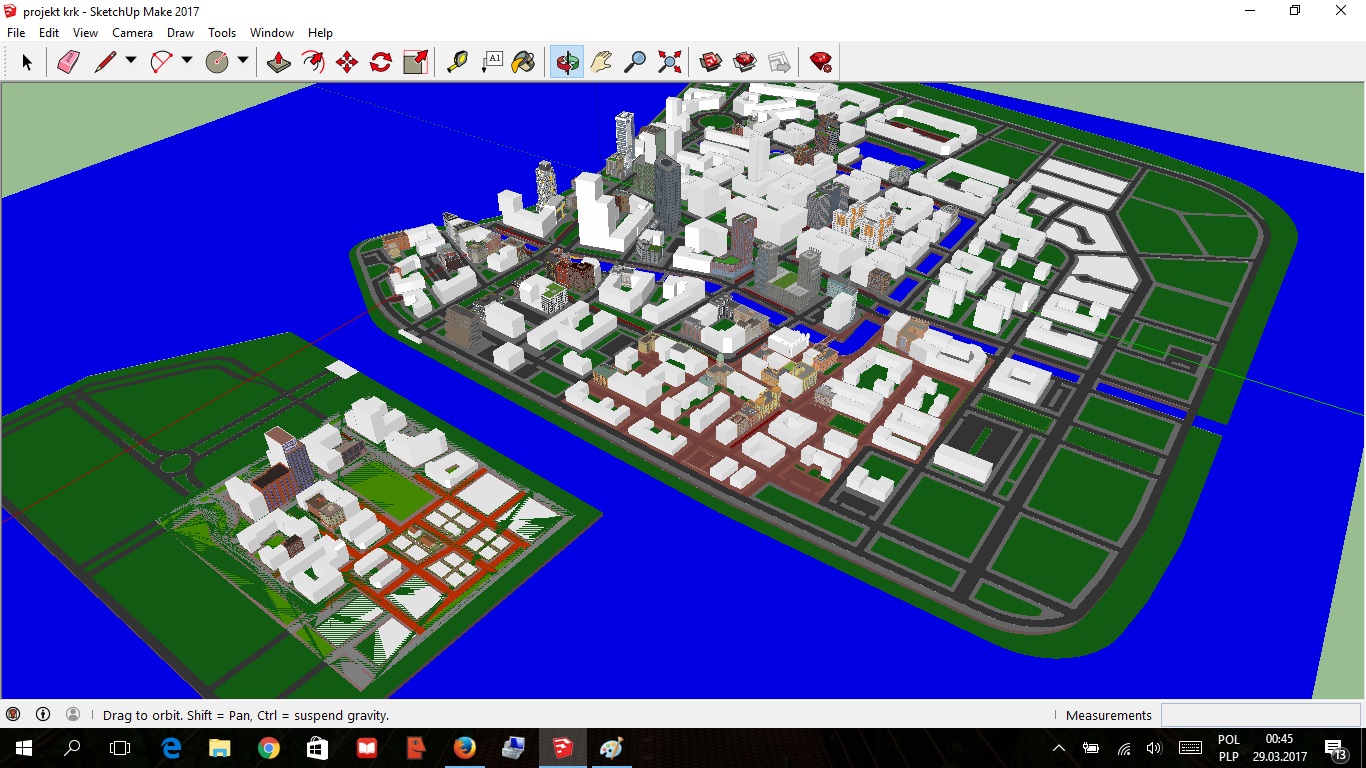The image size is (1366, 768).
Task: Activate the Push/Pull tool
Action: [279, 63]
